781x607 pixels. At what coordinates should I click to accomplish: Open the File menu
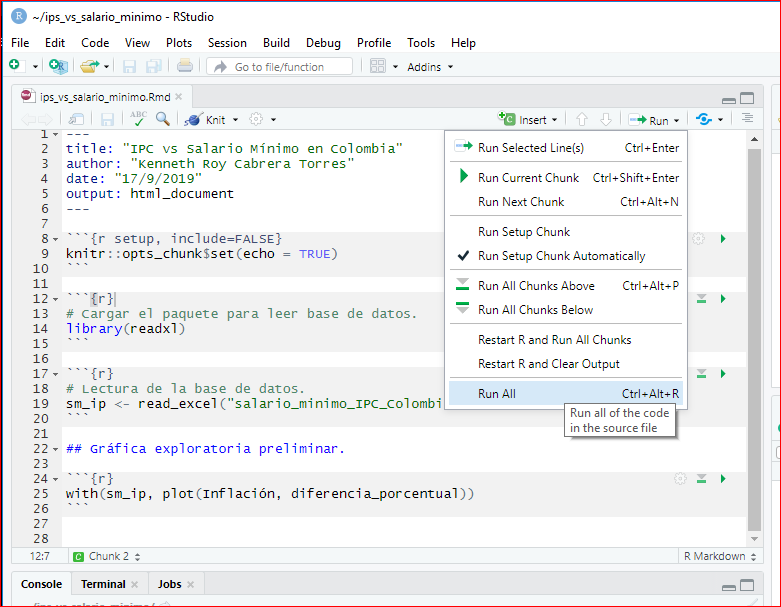tap(20, 43)
